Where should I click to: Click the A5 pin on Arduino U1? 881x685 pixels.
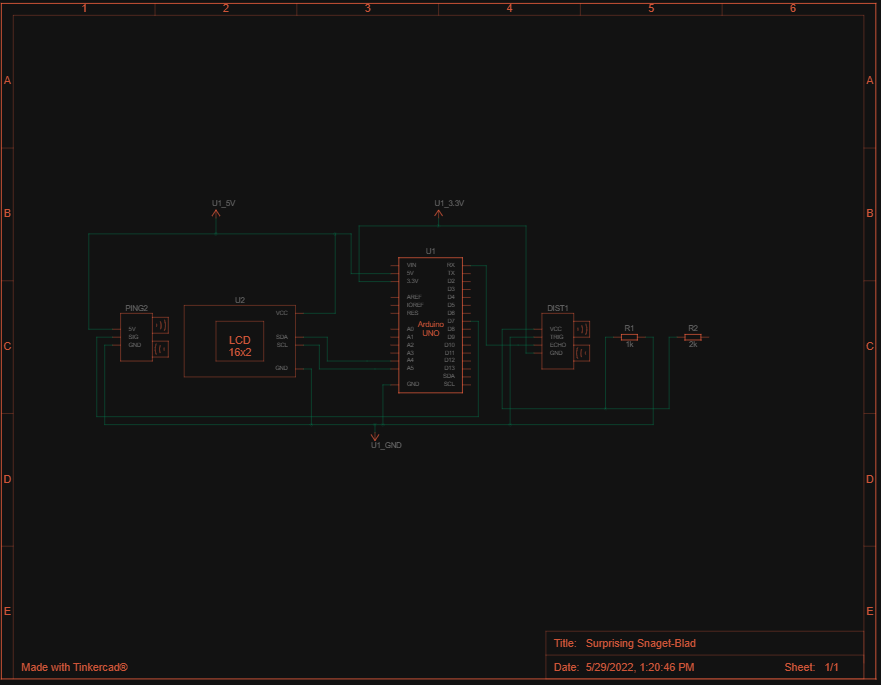tap(410, 368)
